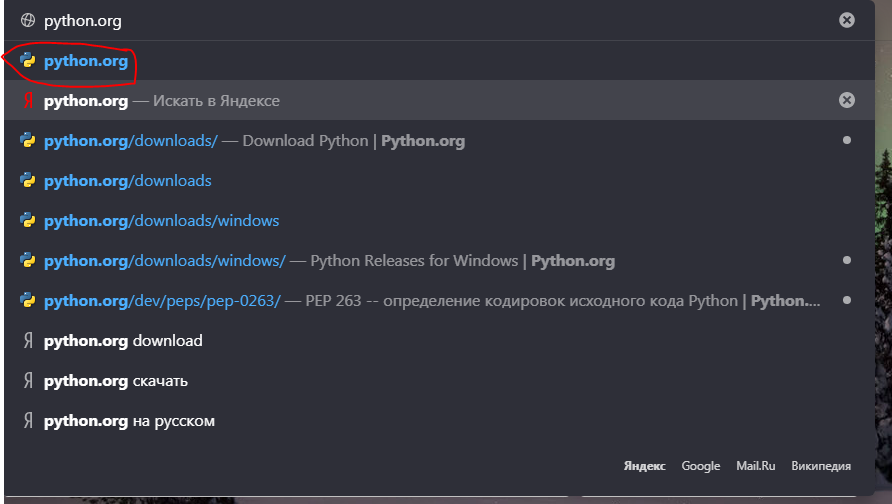The width and height of the screenshot is (892, 504).
Task: Select 'python.org на русском' suggestion
Action: tap(439, 420)
